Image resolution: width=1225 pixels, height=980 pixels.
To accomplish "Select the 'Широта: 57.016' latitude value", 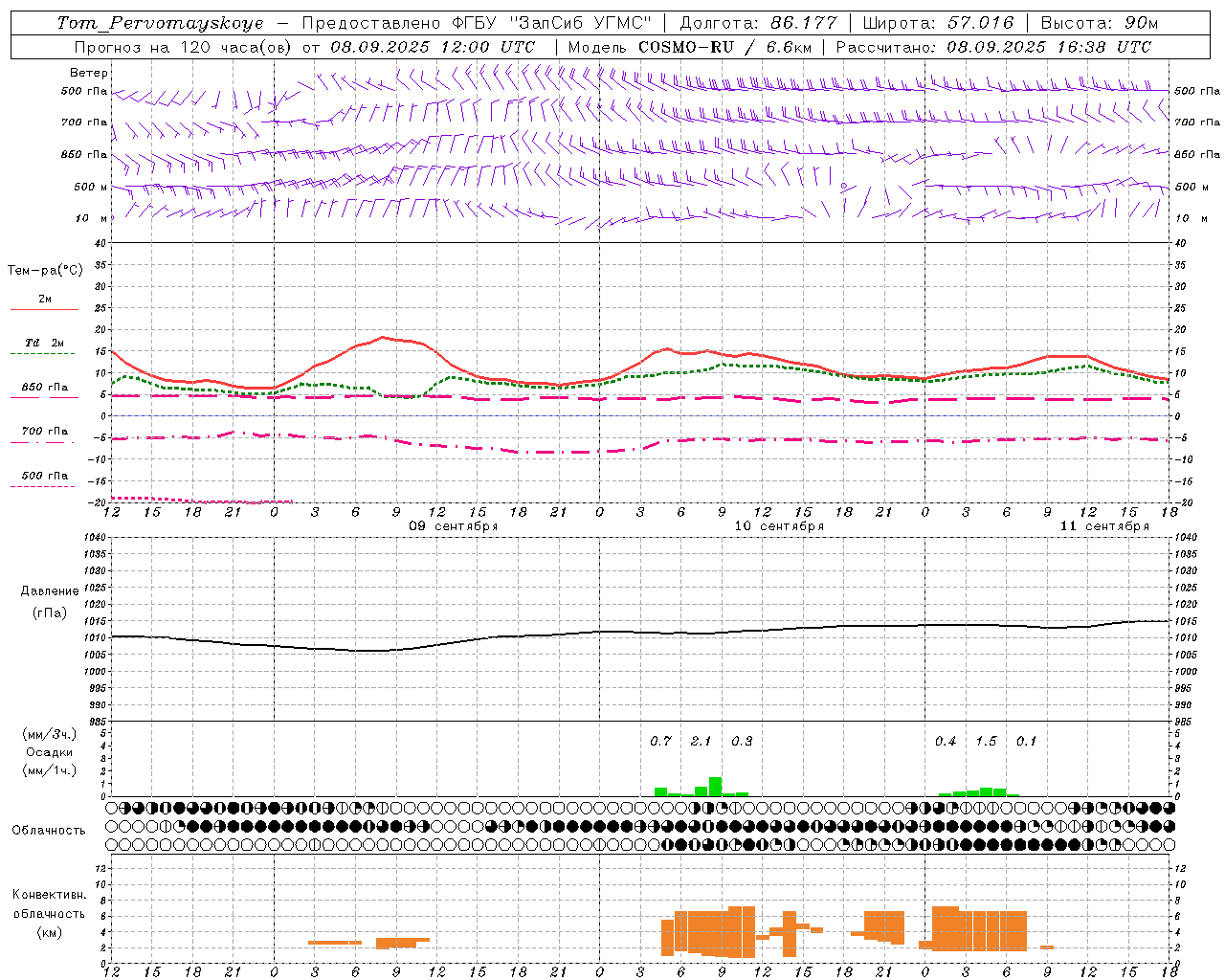I will tap(937, 23).
